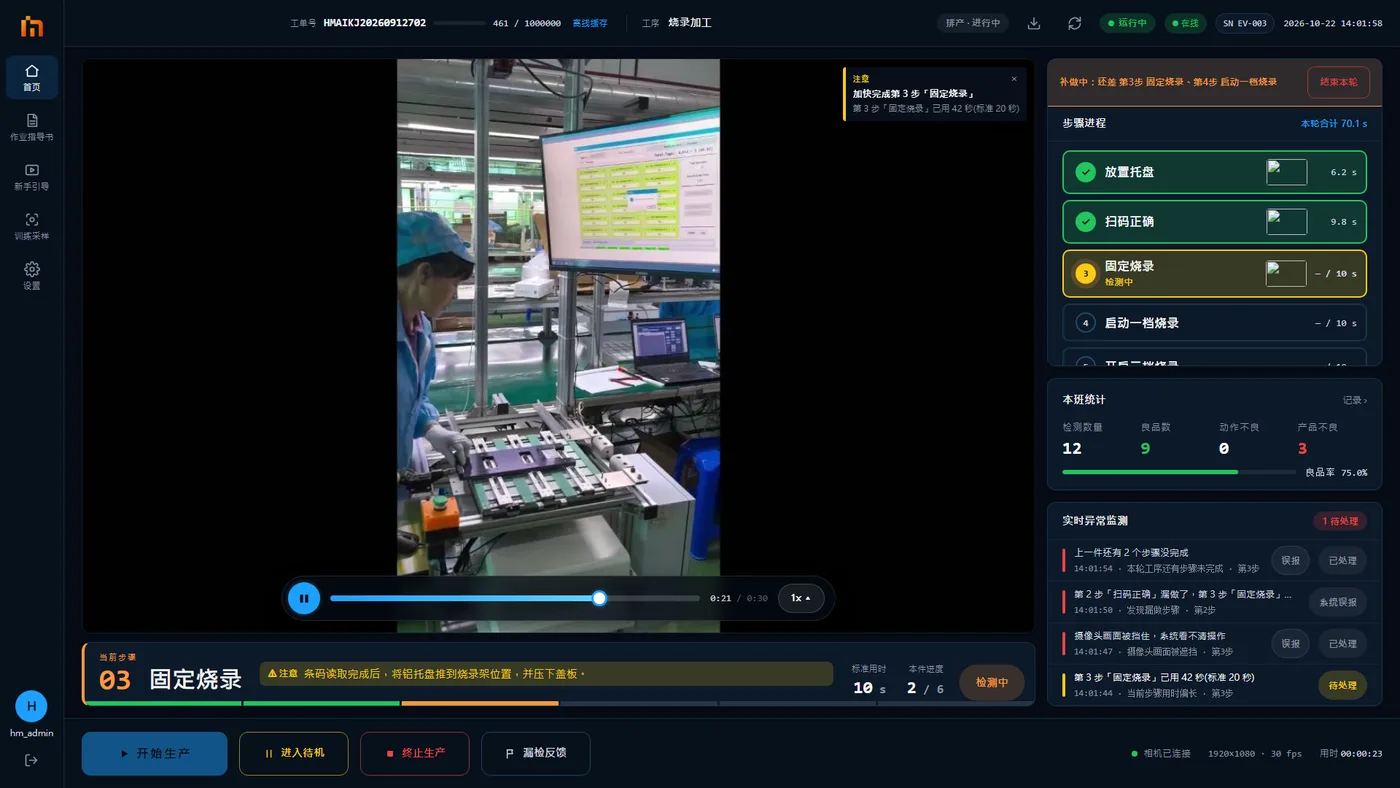Click the 进入待机 button
Viewport: 1400px width, 788px height.
294,753
